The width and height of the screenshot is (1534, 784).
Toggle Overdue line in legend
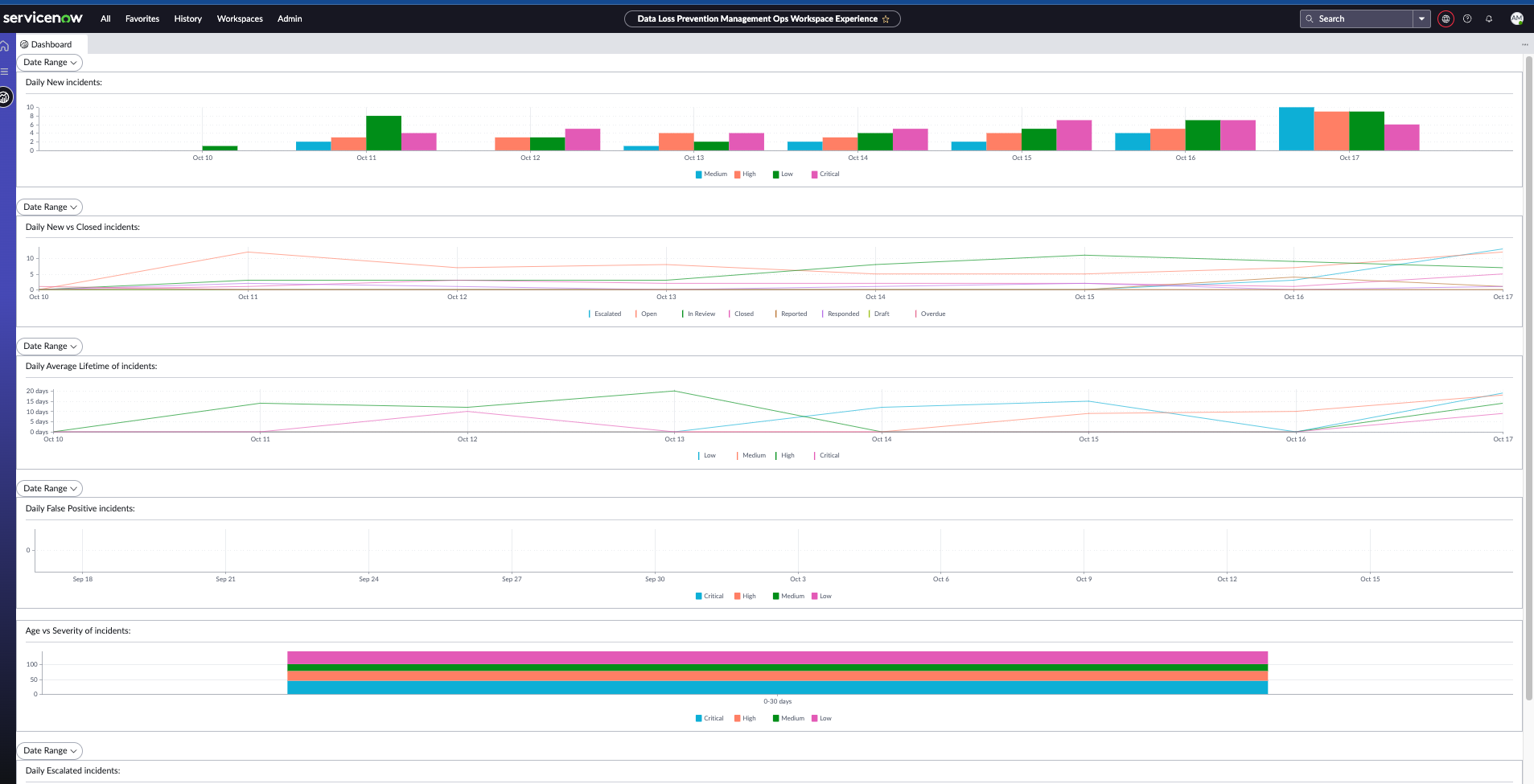pos(930,314)
